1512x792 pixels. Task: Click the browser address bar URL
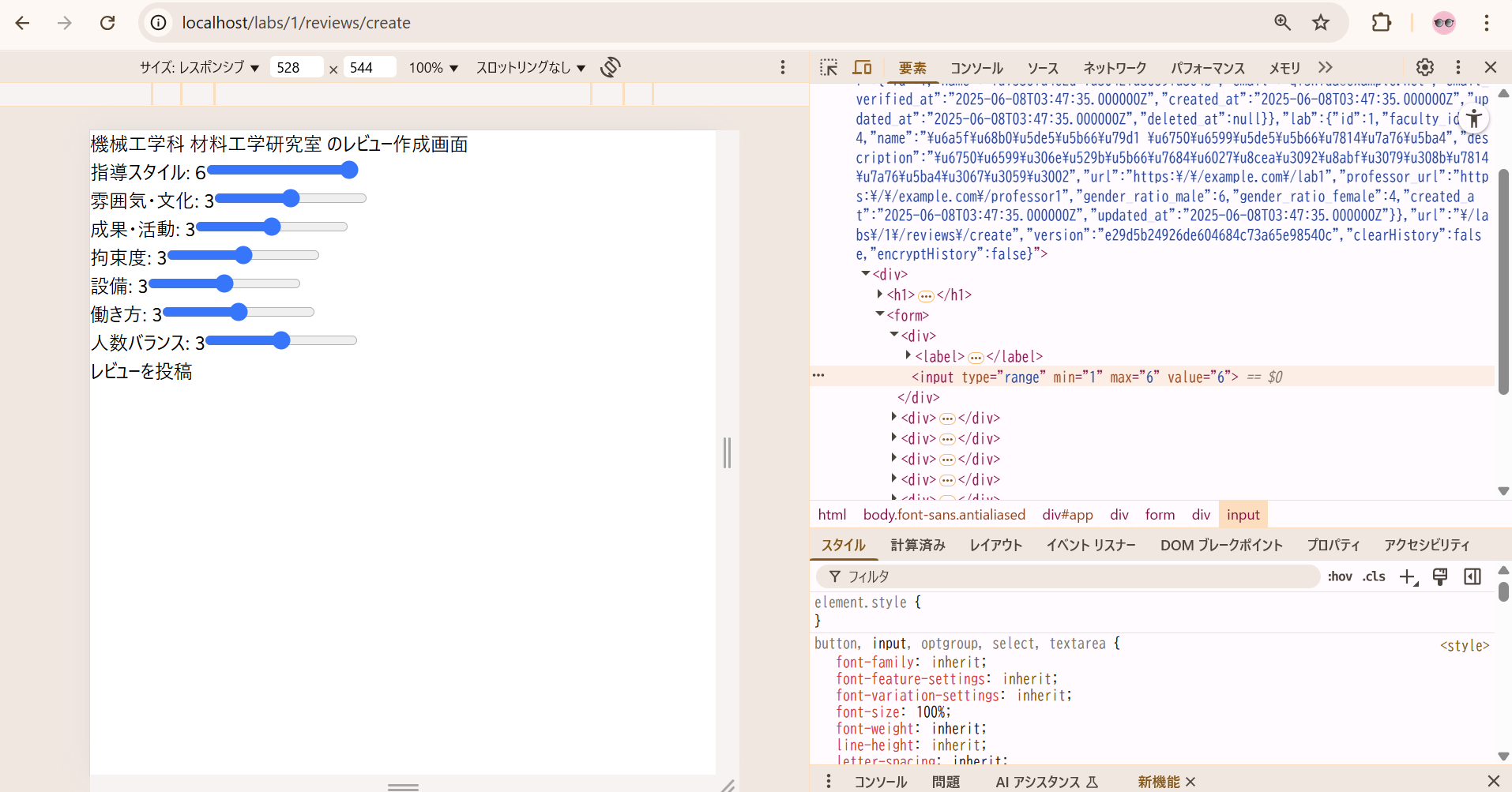(x=296, y=23)
